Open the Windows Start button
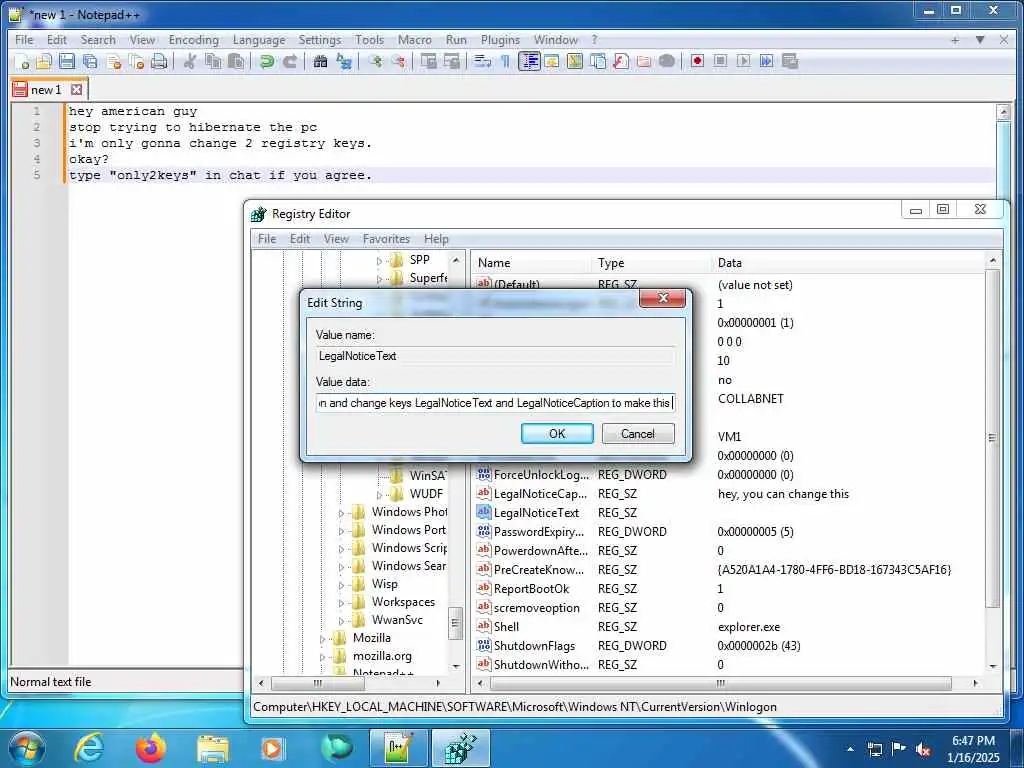This screenshot has height=768, width=1024. coord(25,746)
